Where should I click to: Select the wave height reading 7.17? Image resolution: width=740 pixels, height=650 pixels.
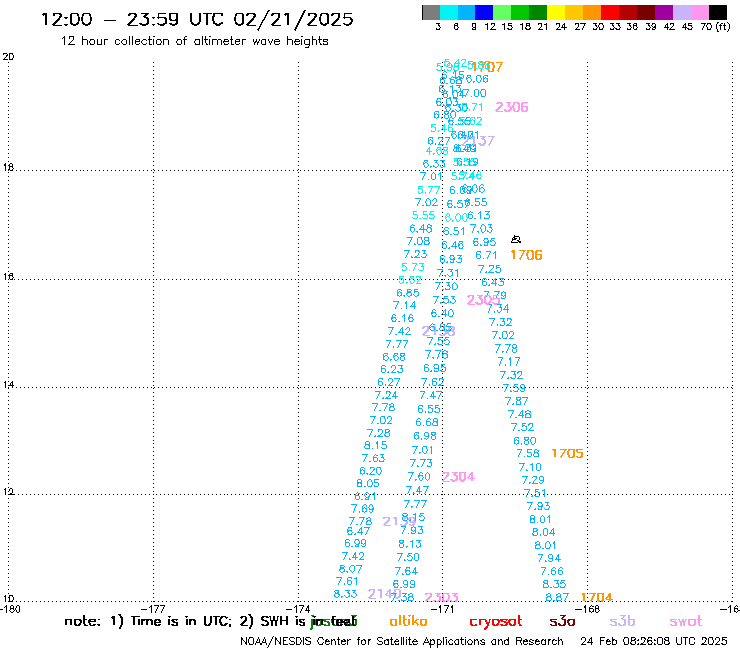pyautogui.click(x=509, y=362)
